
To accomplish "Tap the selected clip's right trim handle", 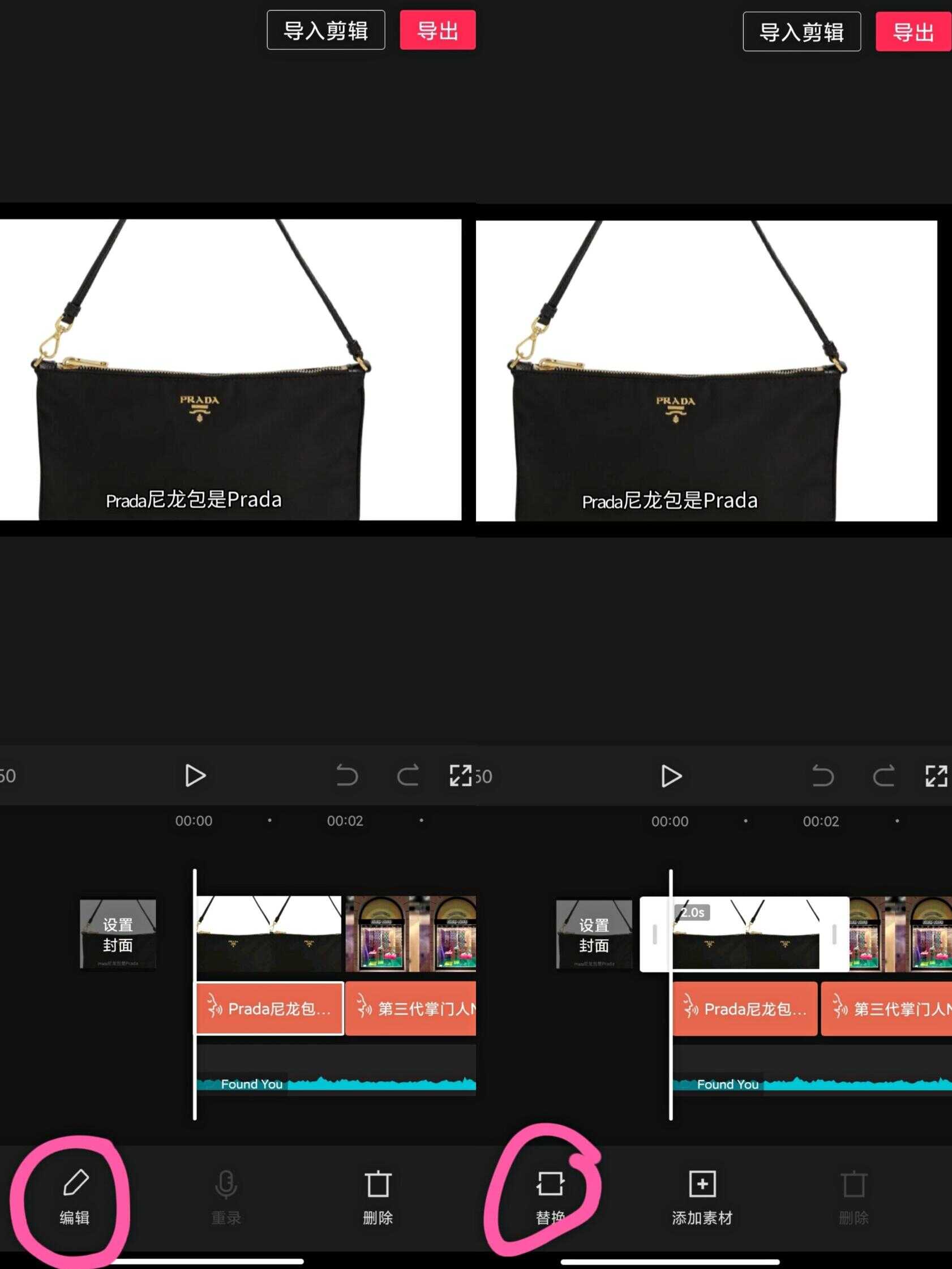I will coord(834,934).
